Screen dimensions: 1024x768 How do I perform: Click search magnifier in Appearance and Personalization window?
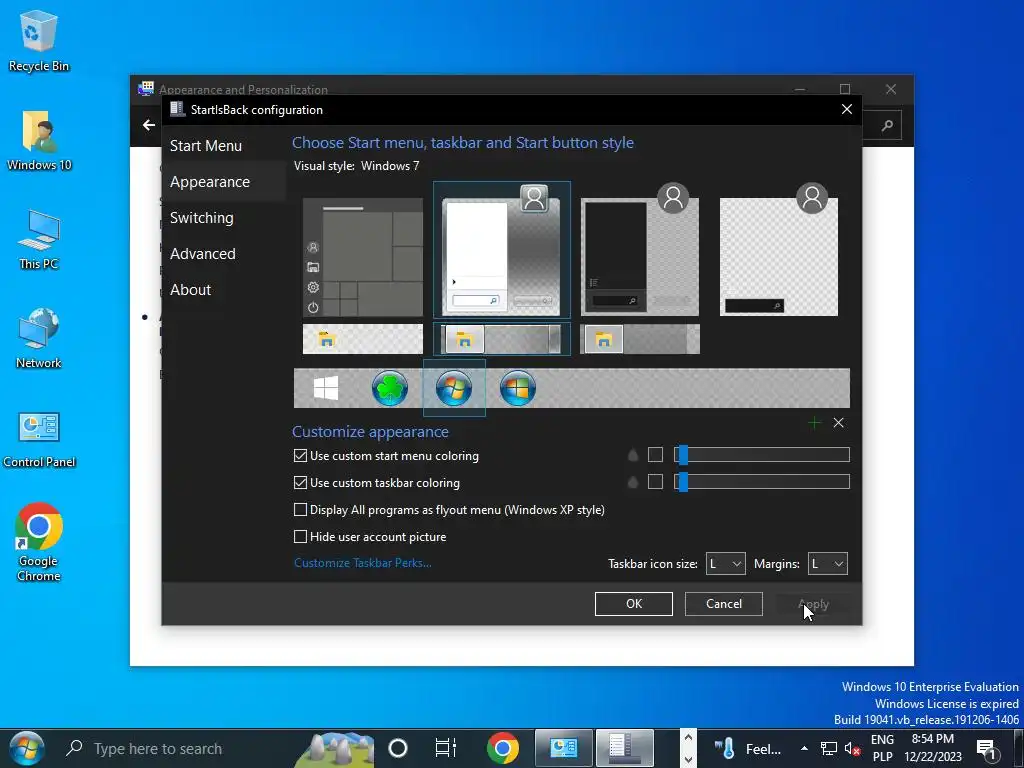click(x=887, y=125)
